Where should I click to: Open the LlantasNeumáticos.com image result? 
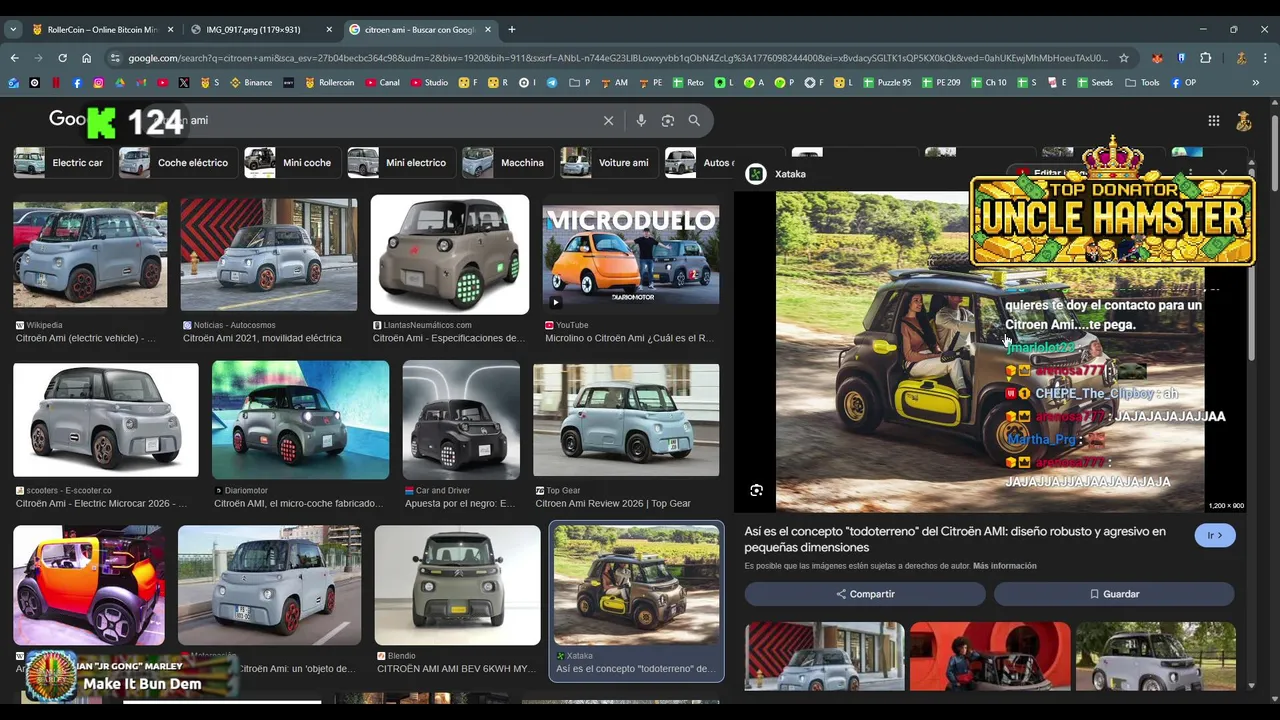click(450, 255)
